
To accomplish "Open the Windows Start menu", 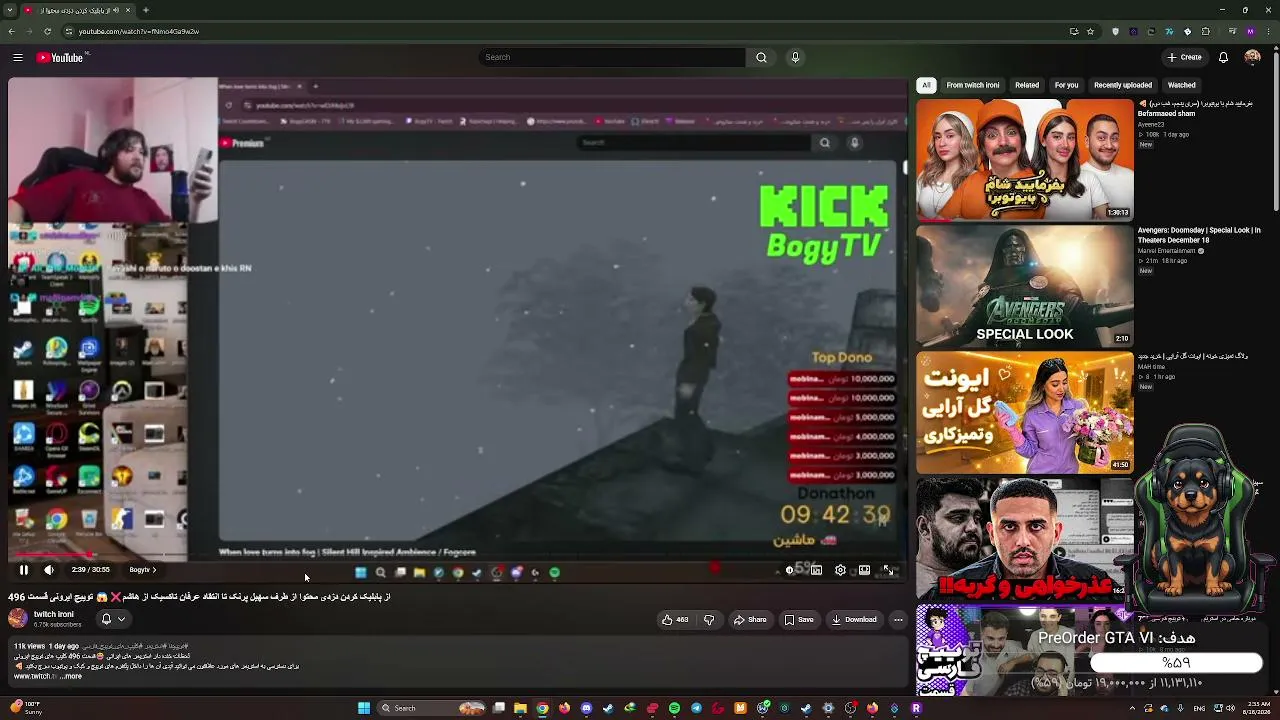I will click(x=364, y=708).
